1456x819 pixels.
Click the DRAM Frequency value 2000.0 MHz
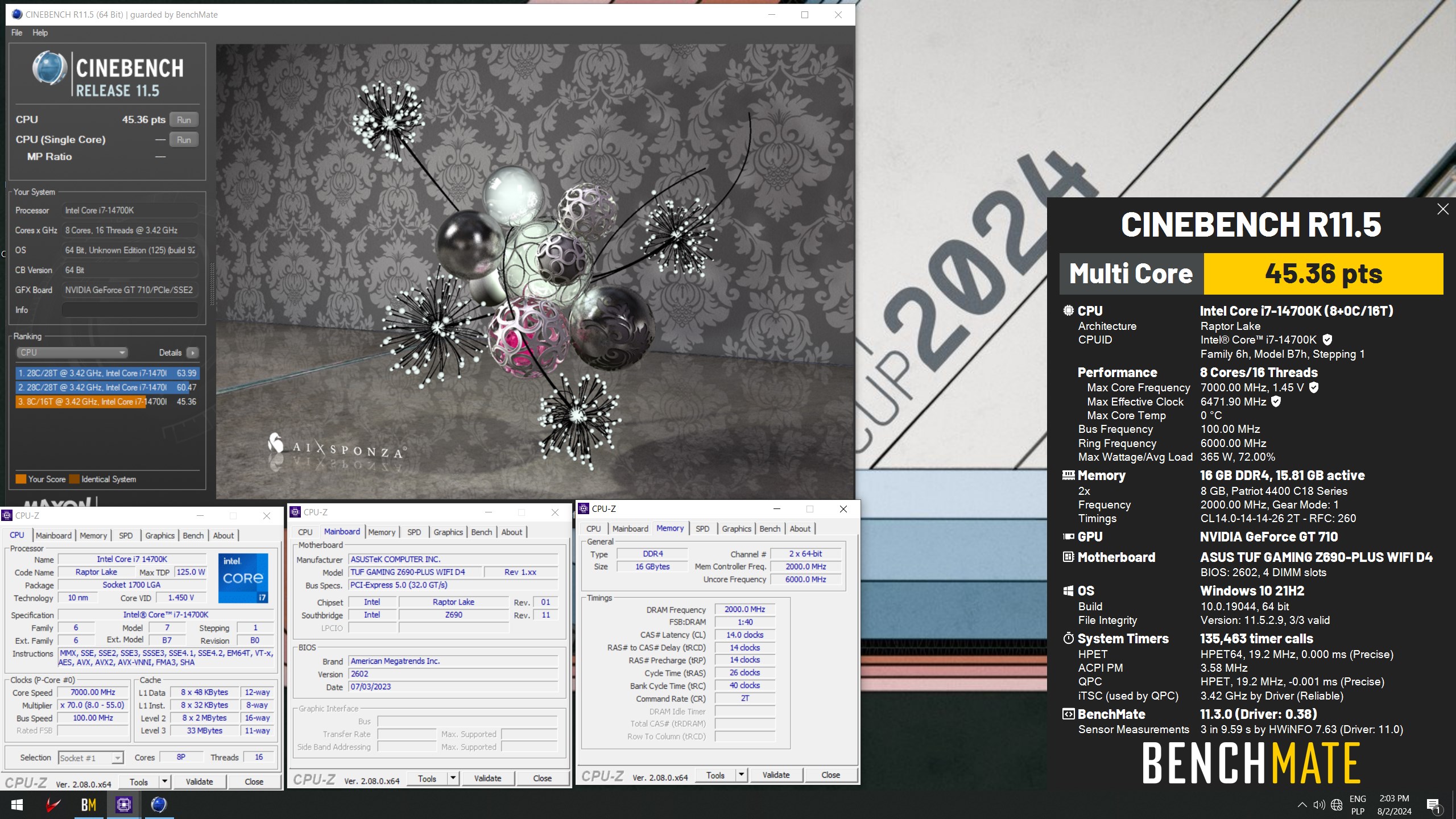coord(744,609)
